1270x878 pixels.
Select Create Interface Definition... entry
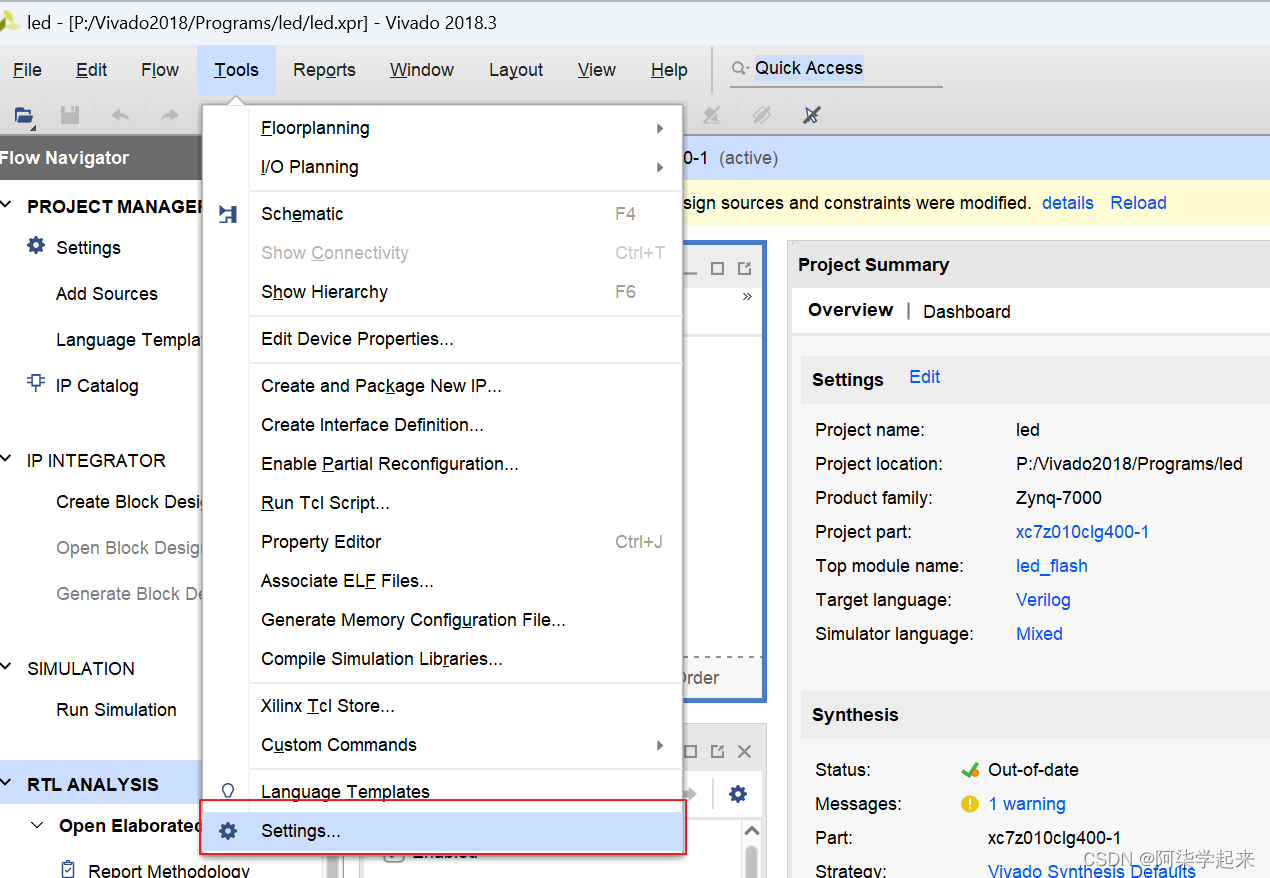443,425
